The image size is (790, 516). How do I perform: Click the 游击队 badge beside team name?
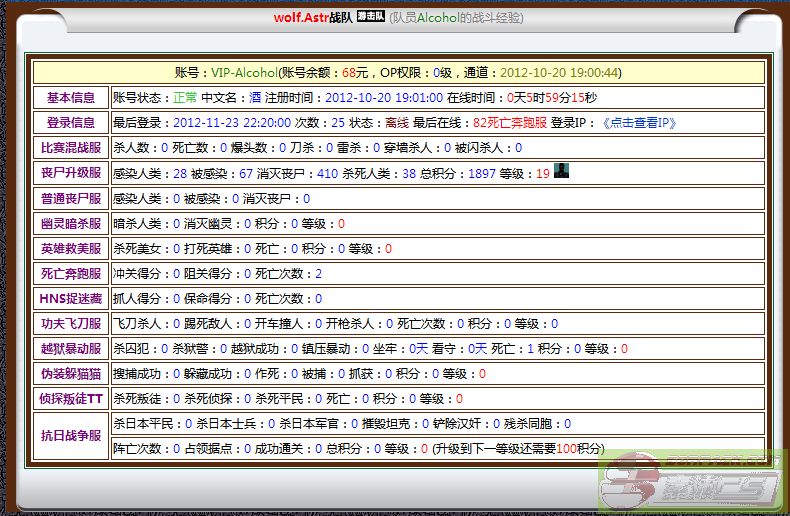(371, 17)
